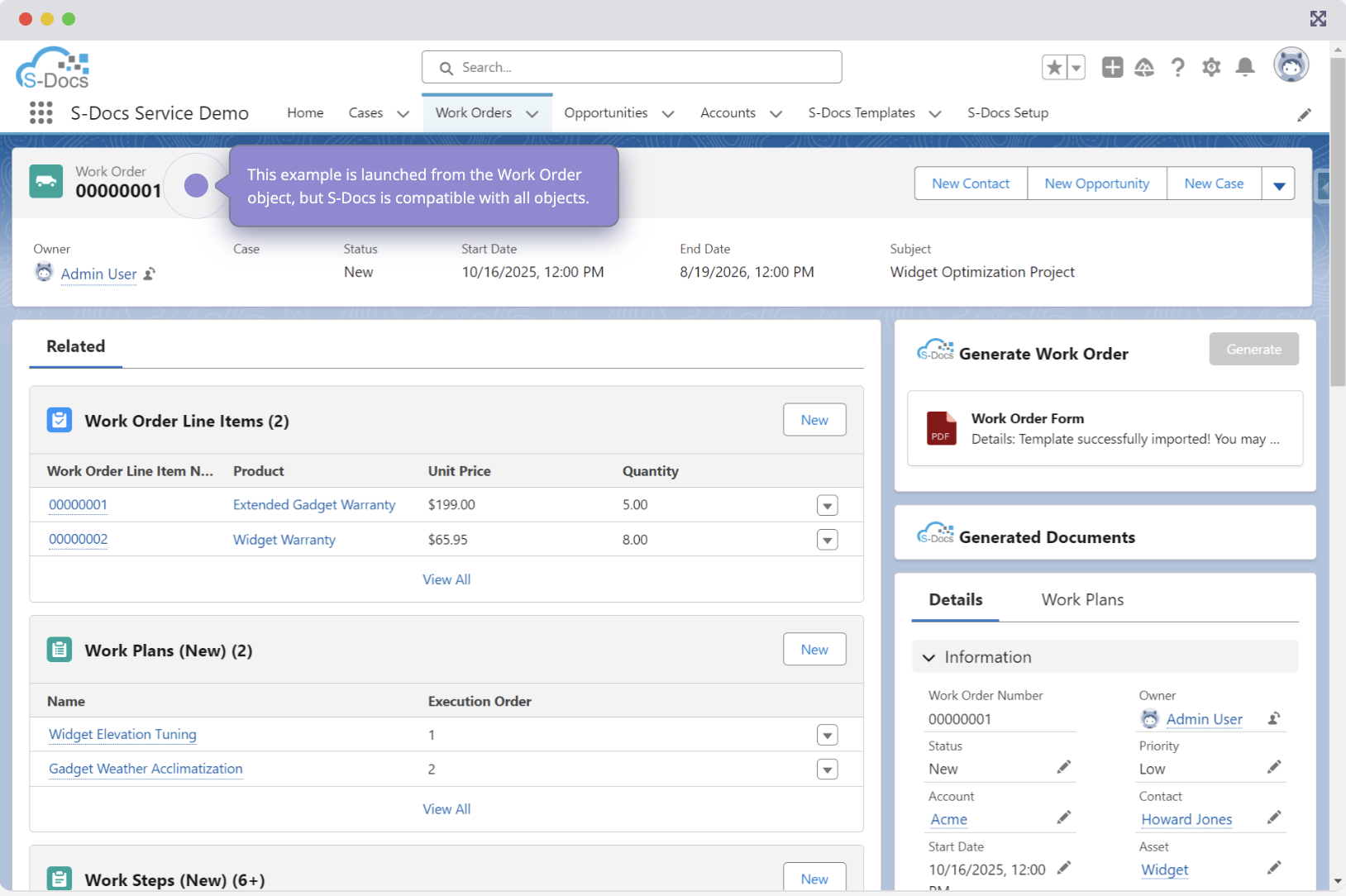
Task: Open more actions dropdown next to New Case
Action: [x=1278, y=183]
